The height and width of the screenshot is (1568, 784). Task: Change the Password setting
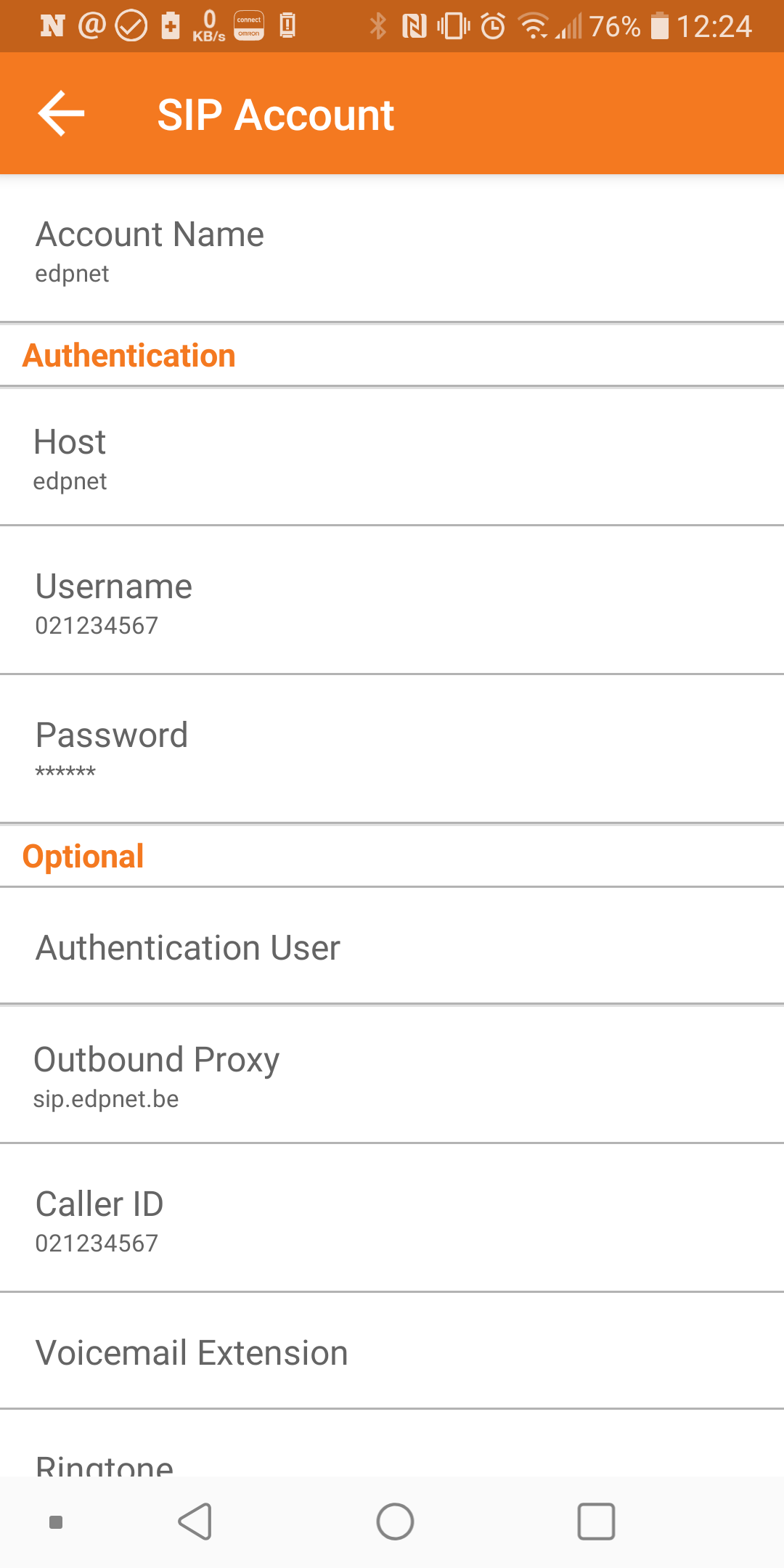(392, 749)
